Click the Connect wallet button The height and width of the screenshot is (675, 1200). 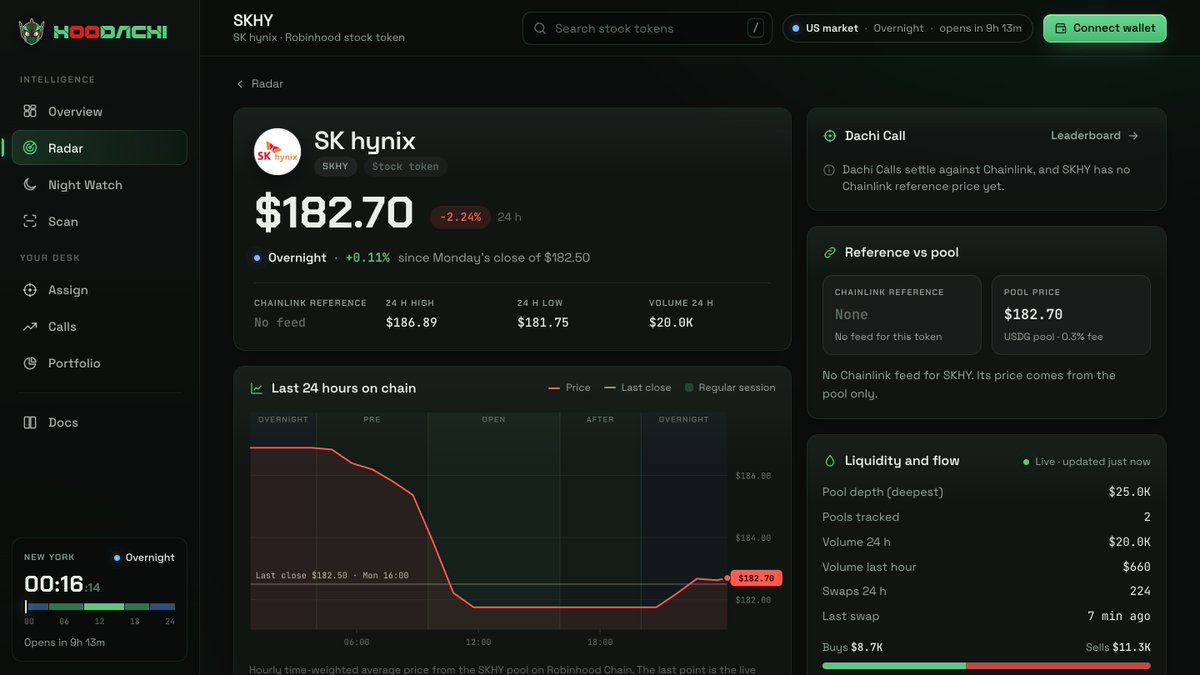click(x=1105, y=28)
